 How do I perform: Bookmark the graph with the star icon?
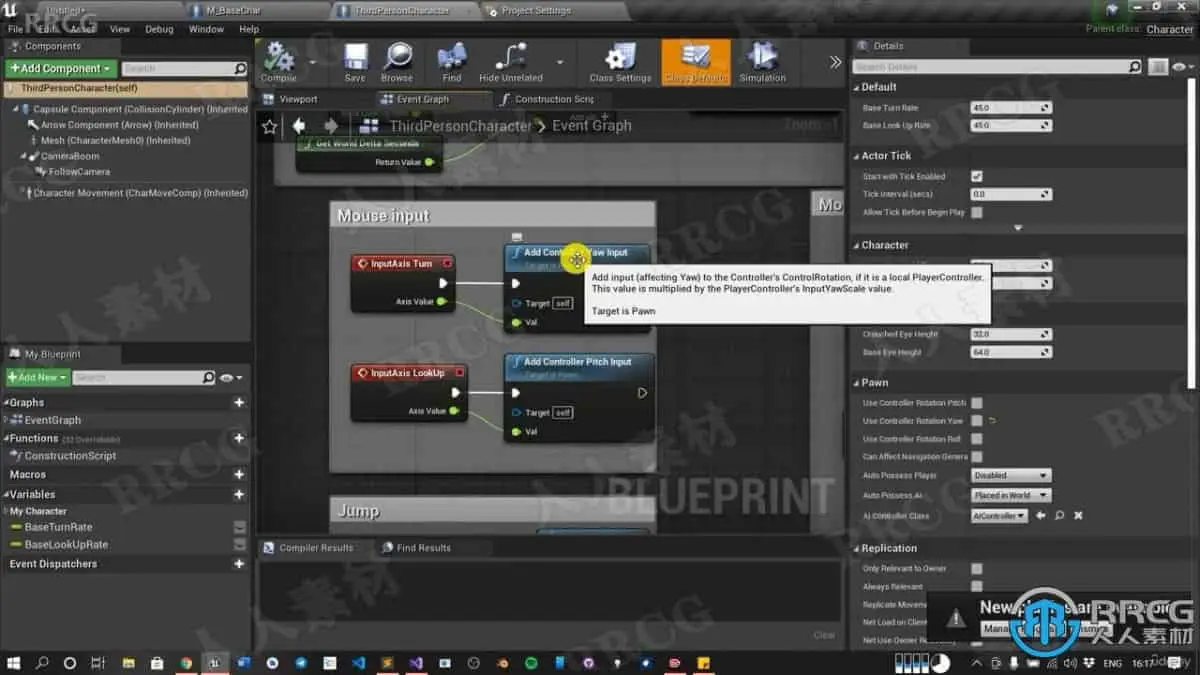(x=269, y=126)
